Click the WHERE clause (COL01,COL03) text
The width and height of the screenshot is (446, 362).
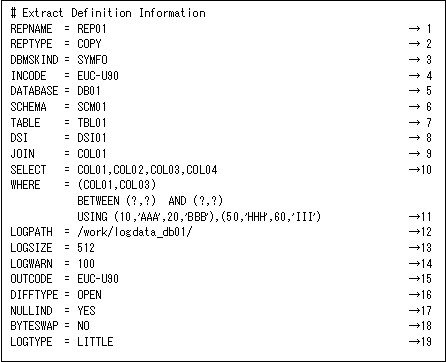(x=117, y=185)
